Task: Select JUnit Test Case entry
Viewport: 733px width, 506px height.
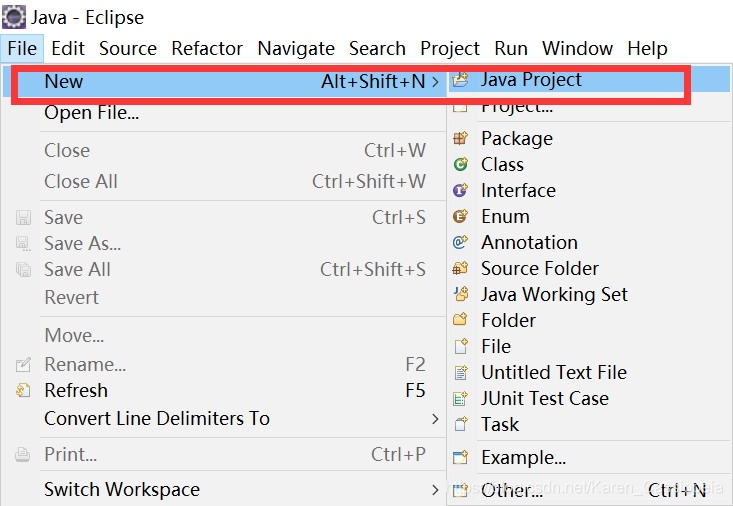Action: (589, 398)
